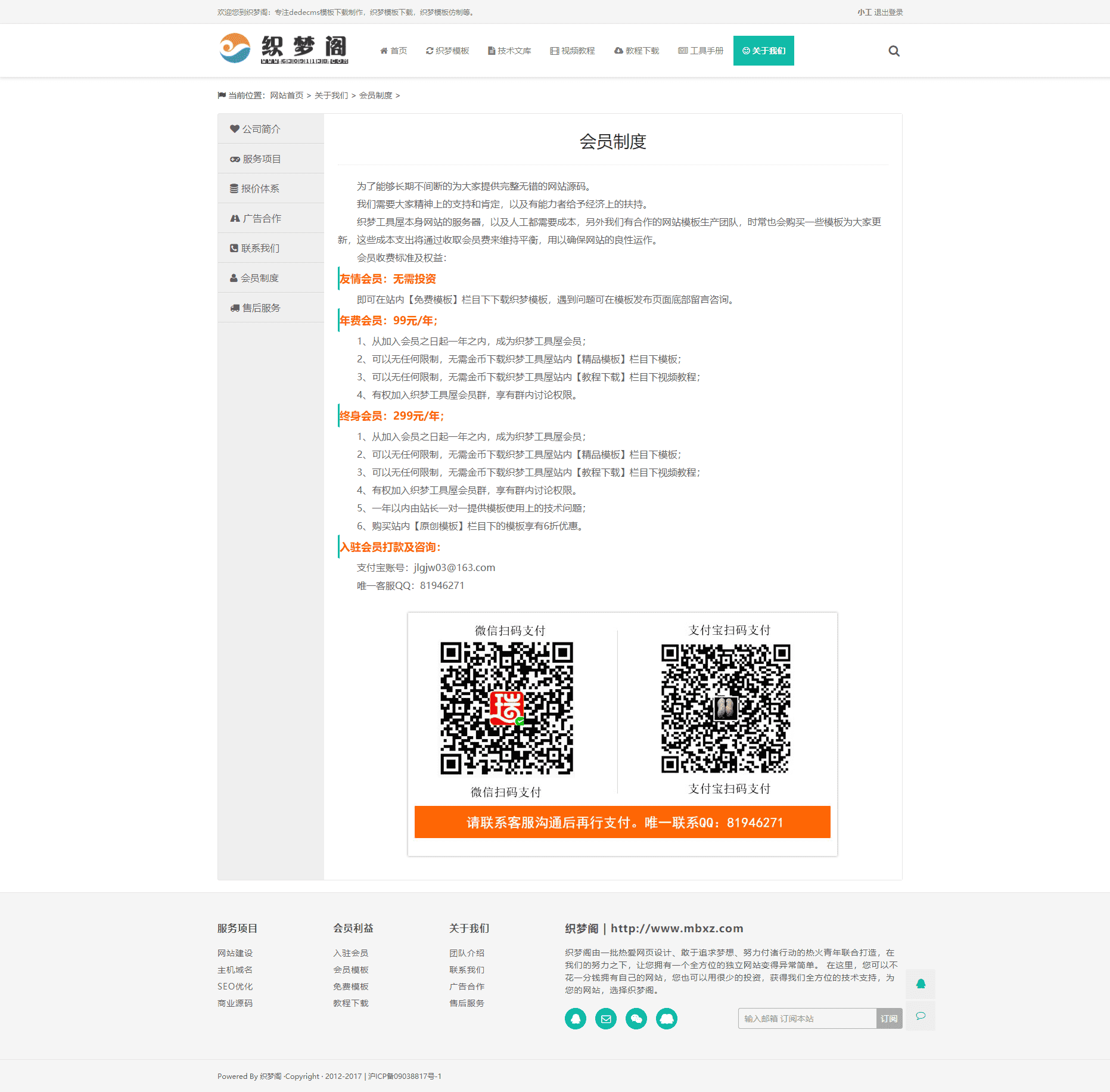Open the 技术文库 menu item
Screen dimensions: 1110x1092
pos(509,51)
